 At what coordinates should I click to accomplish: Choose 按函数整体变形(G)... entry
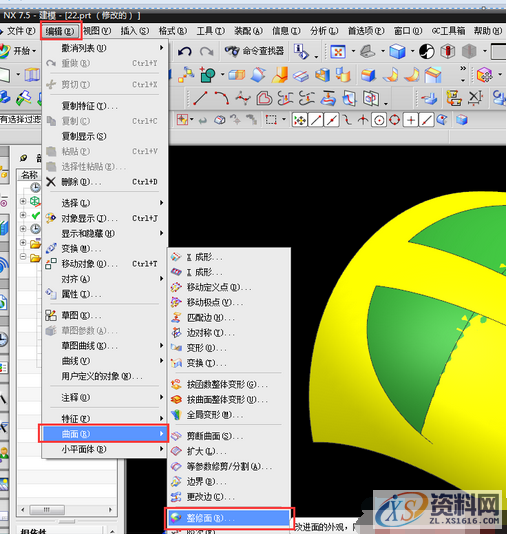229,384
